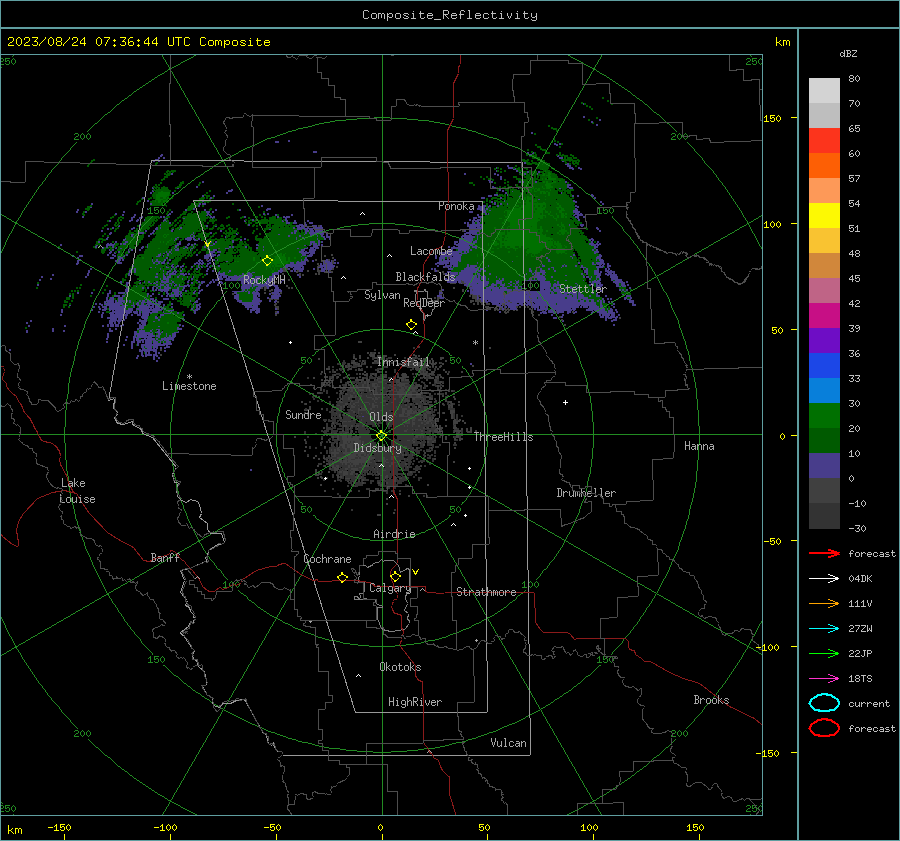This screenshot has height=841, width=900.
Task: Click the Composite_Reflectivity title
Action: (450, 15)
